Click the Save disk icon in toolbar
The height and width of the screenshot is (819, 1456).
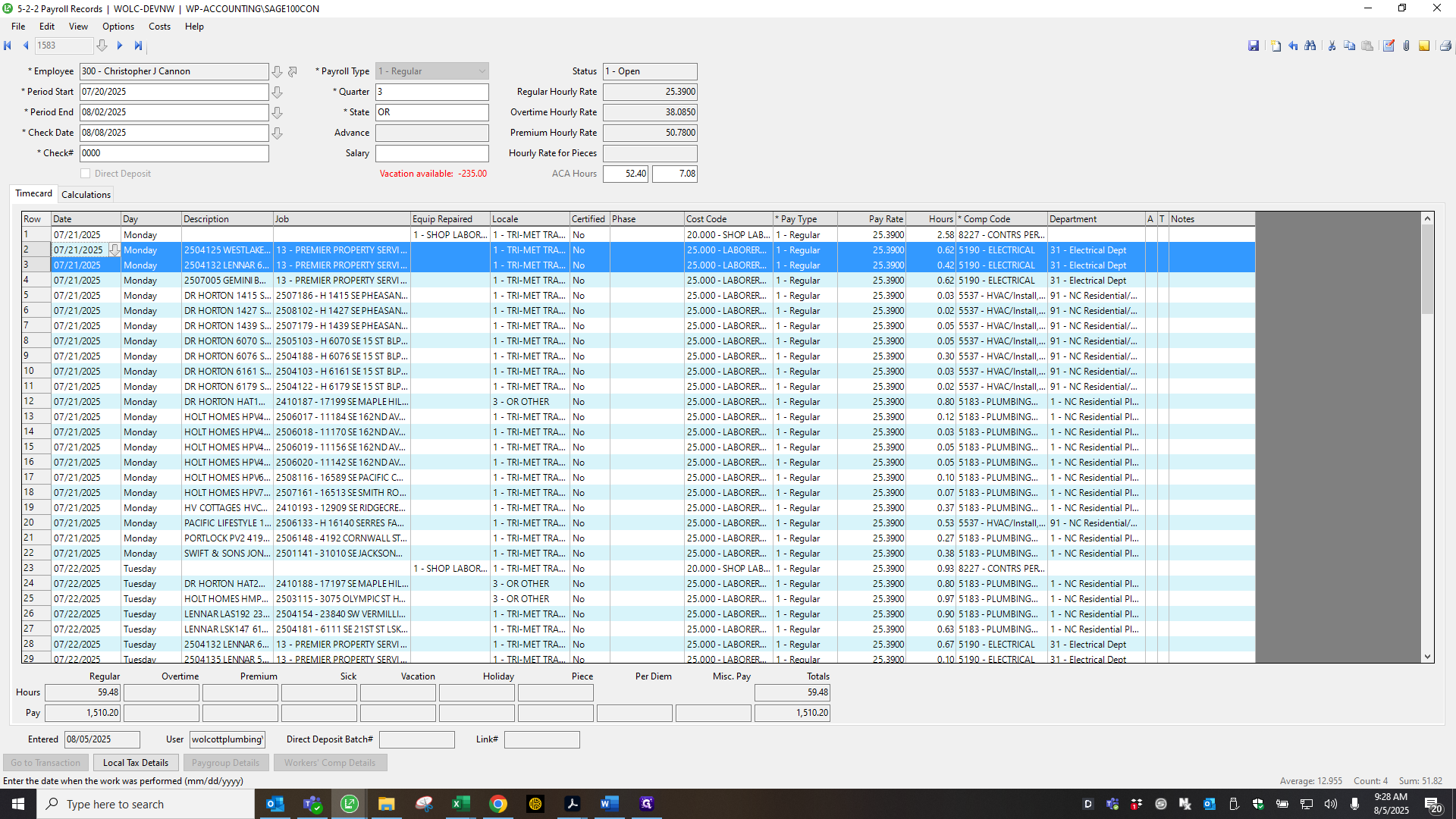(x=1254, y=46)
